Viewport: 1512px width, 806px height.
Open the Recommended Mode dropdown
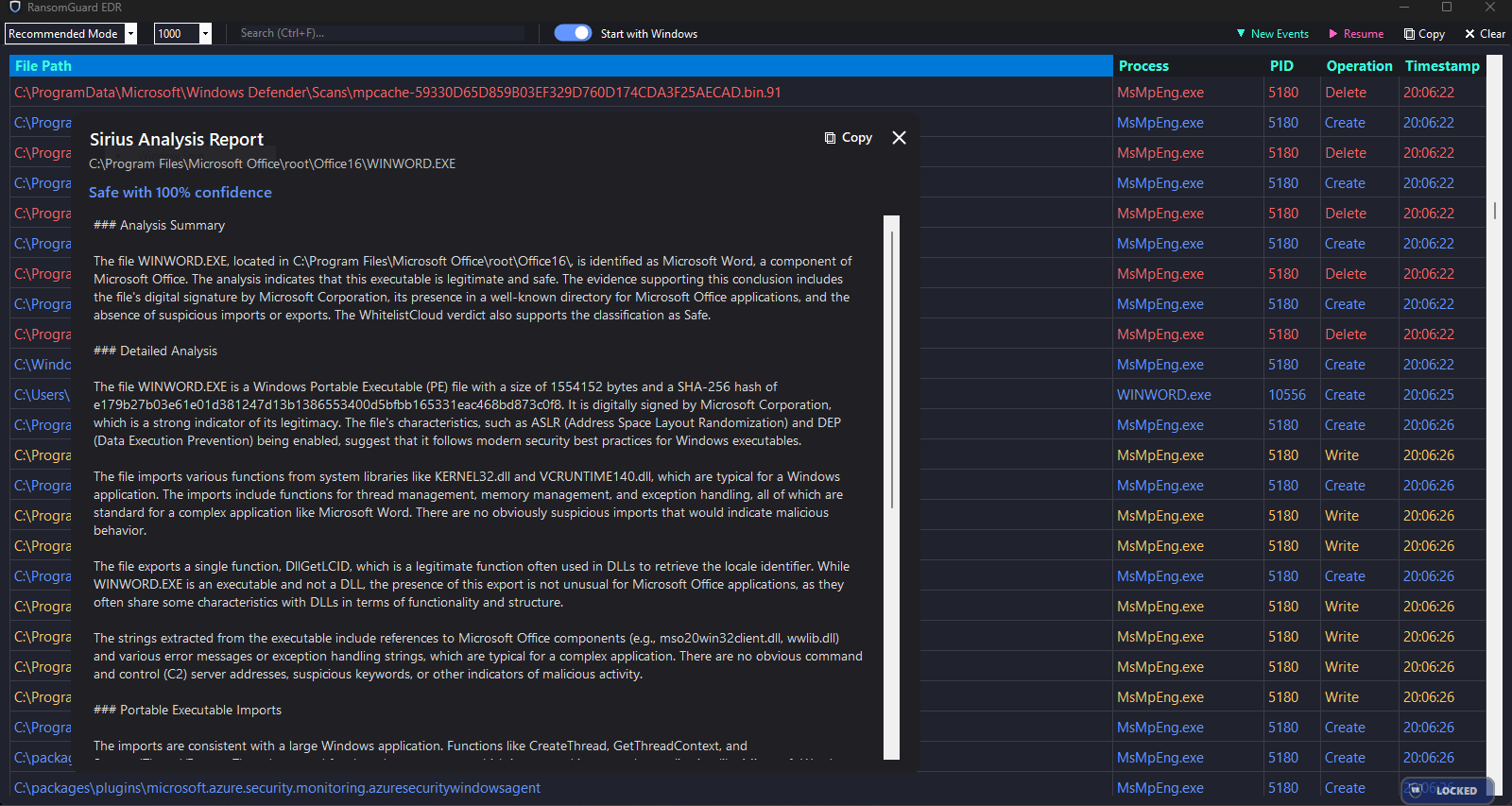[x=71, y=34]
